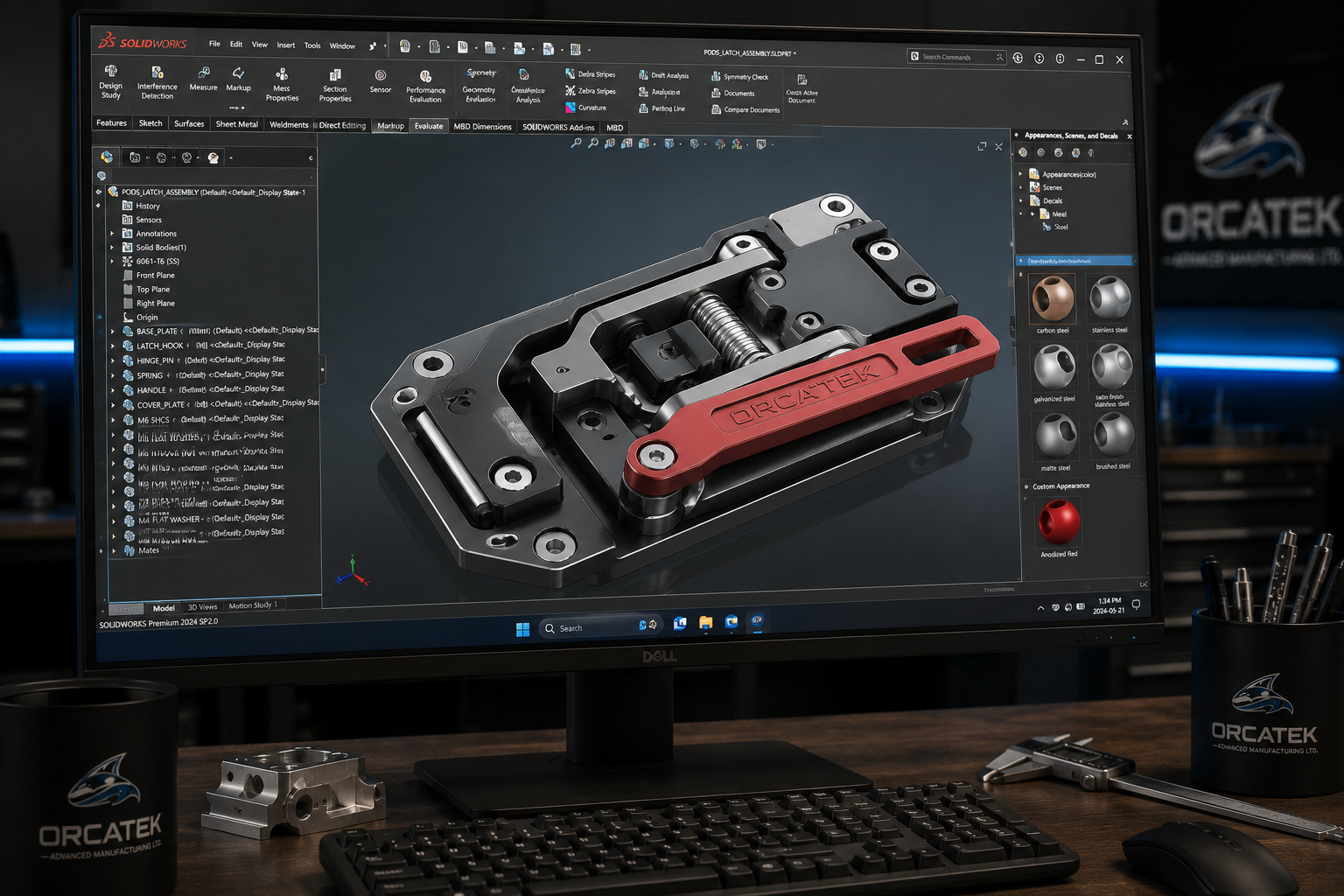Expand the Mates folder
Viewport: 1344px width, 896px height.
tap(114, 551)
